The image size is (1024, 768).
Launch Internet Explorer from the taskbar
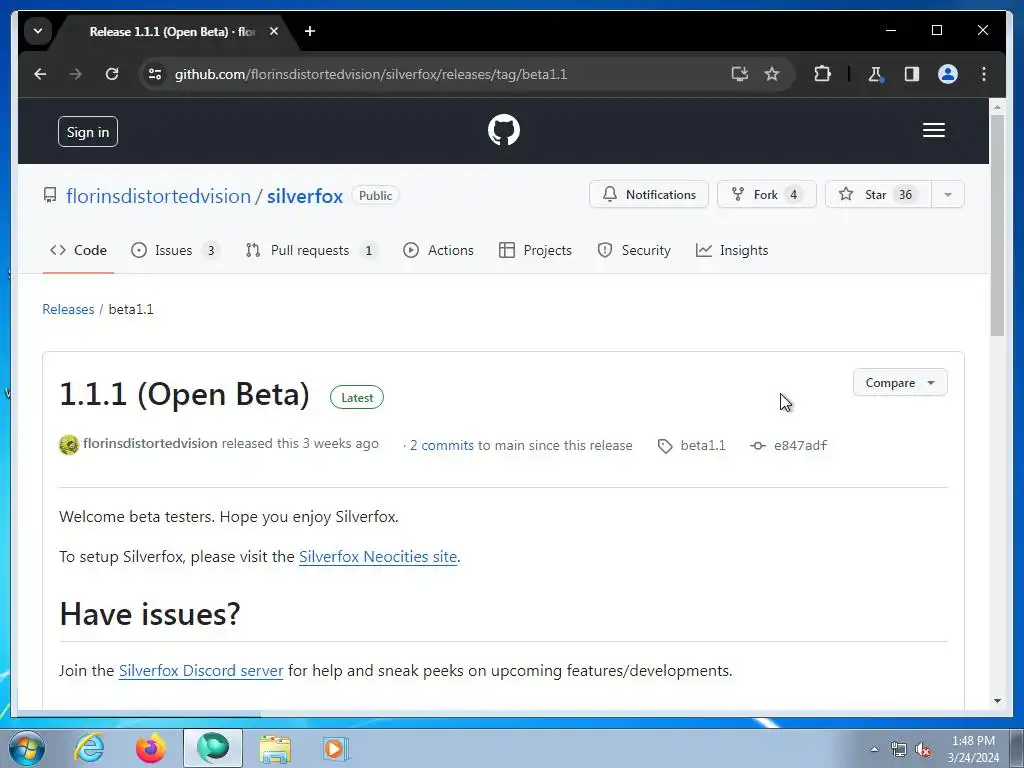coord(89,748)
